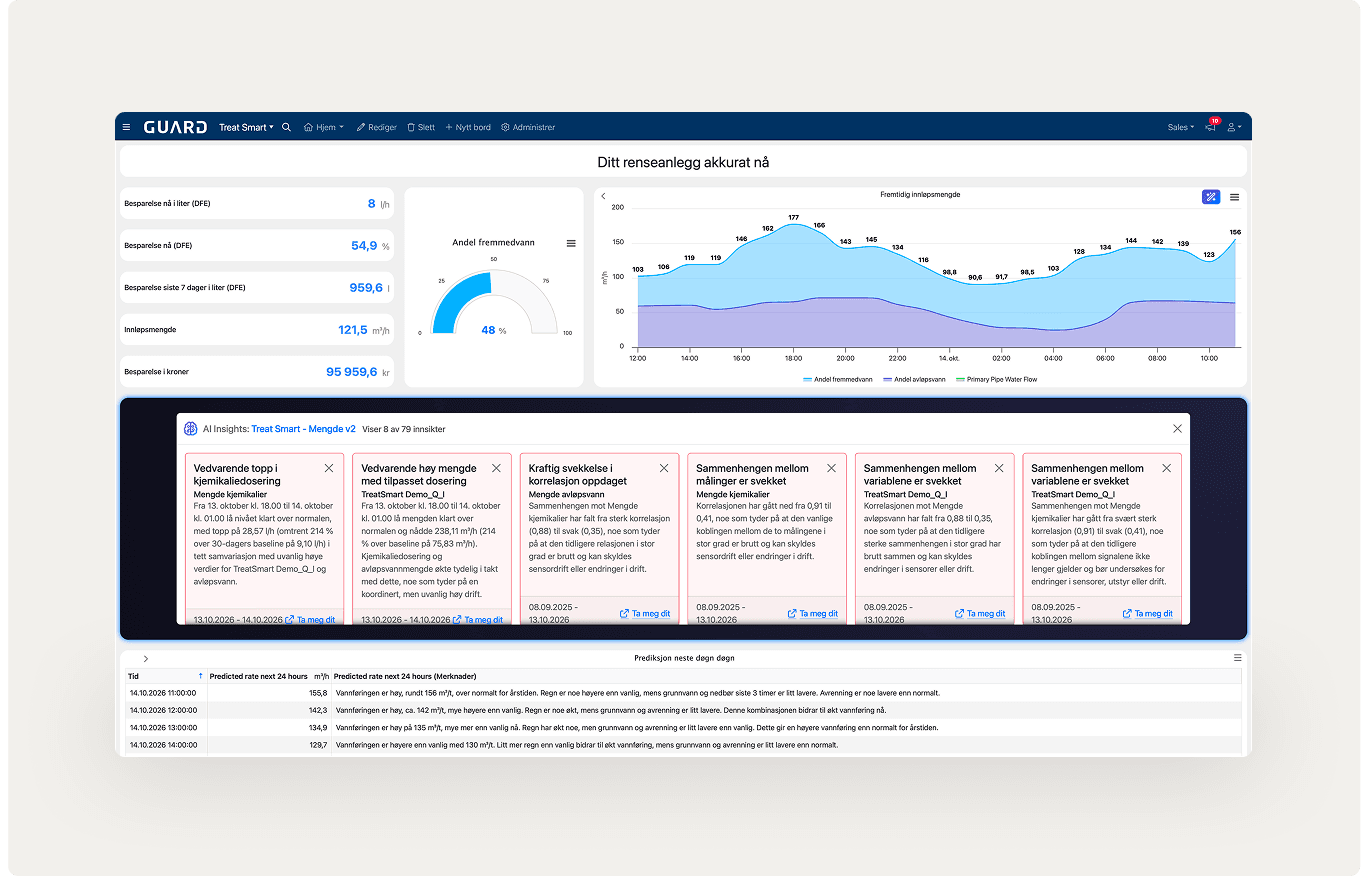Click the Innløpsmengde 121,5 value
Screen dimensions: 1369x876
[x=352, y=329]
